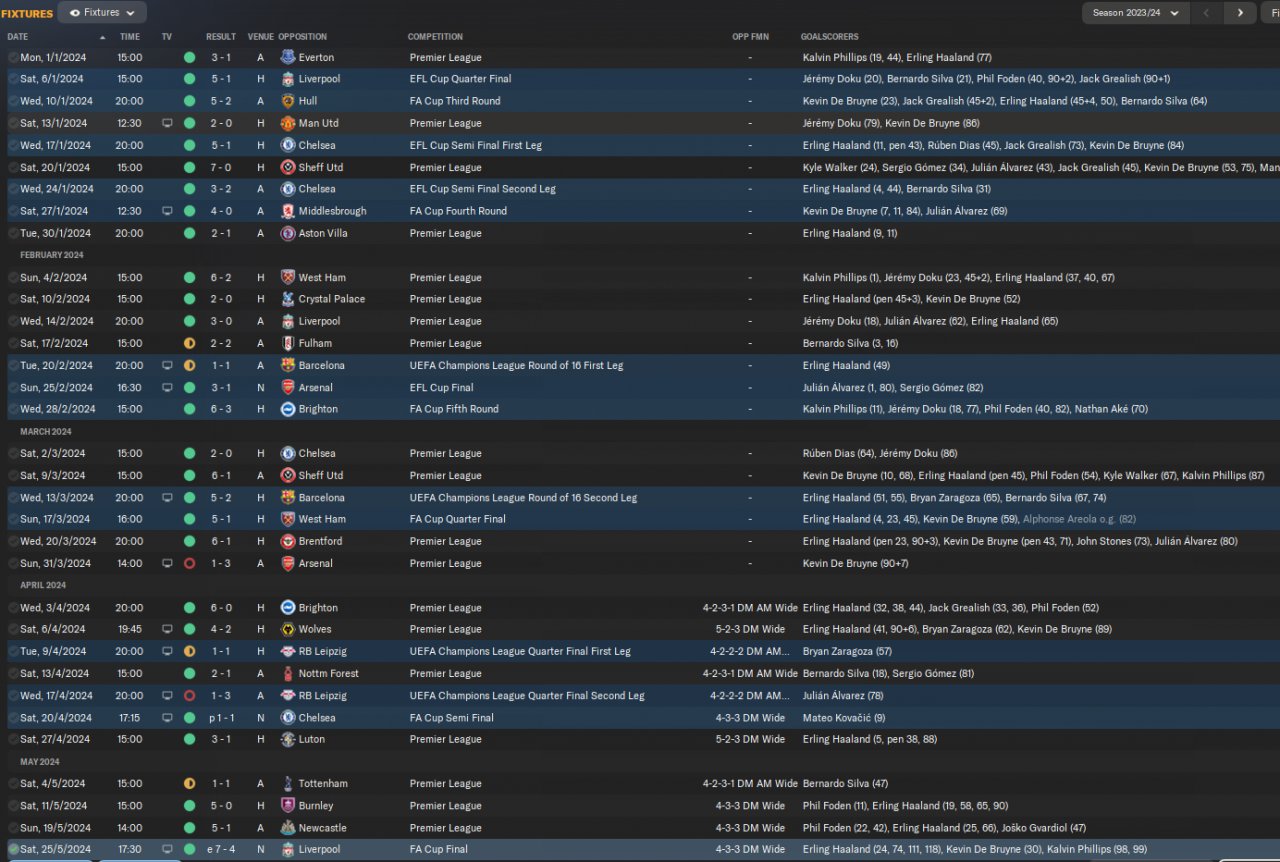Sort by the OPPOSITION column header
The image size is (1280, 862).
tap(303, 37)
